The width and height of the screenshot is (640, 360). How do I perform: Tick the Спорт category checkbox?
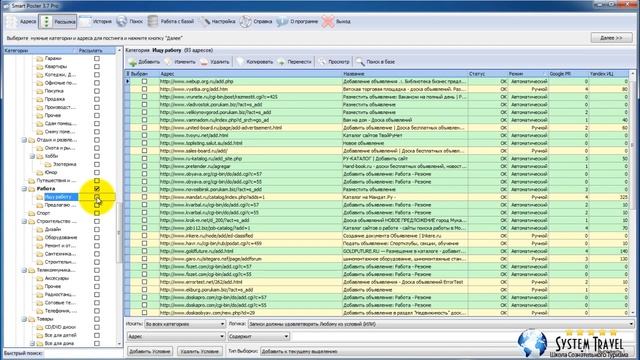[x=97, y=213]
